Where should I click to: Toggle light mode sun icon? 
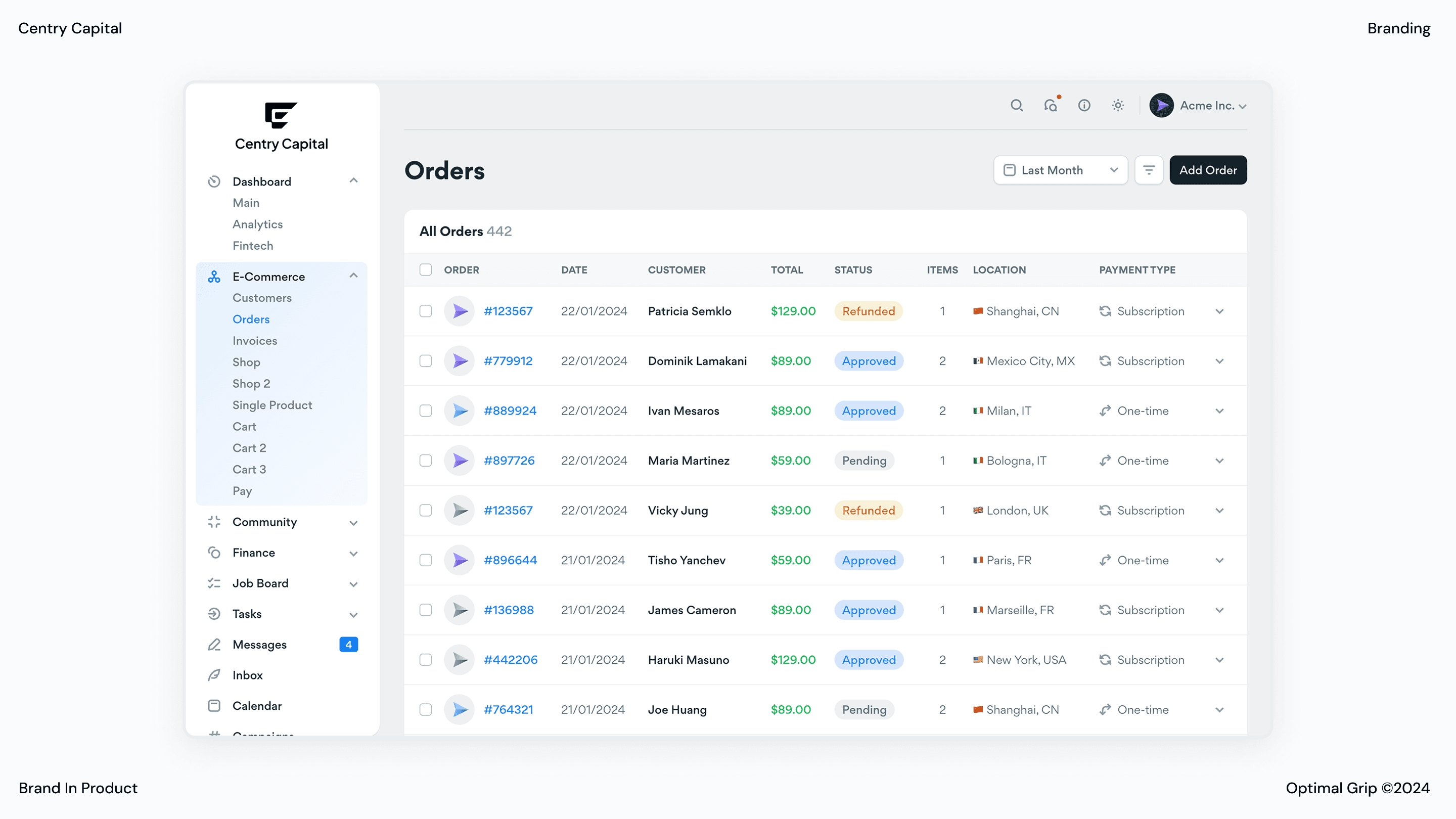click(1117, 106)
